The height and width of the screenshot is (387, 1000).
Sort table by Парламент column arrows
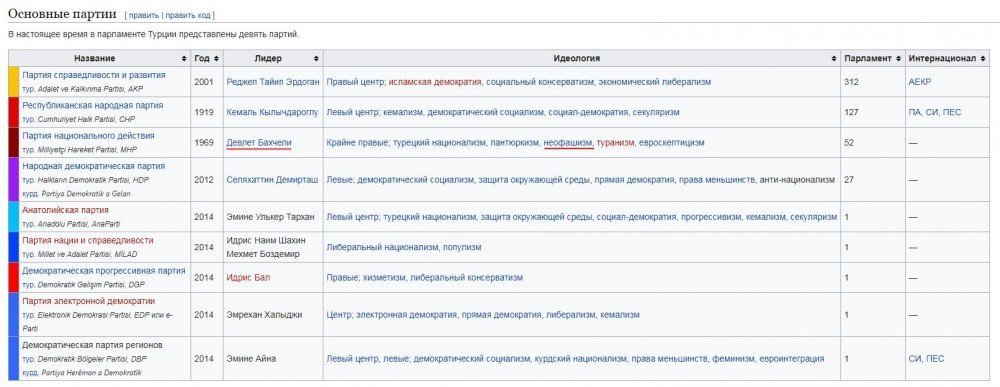[898, 59]
